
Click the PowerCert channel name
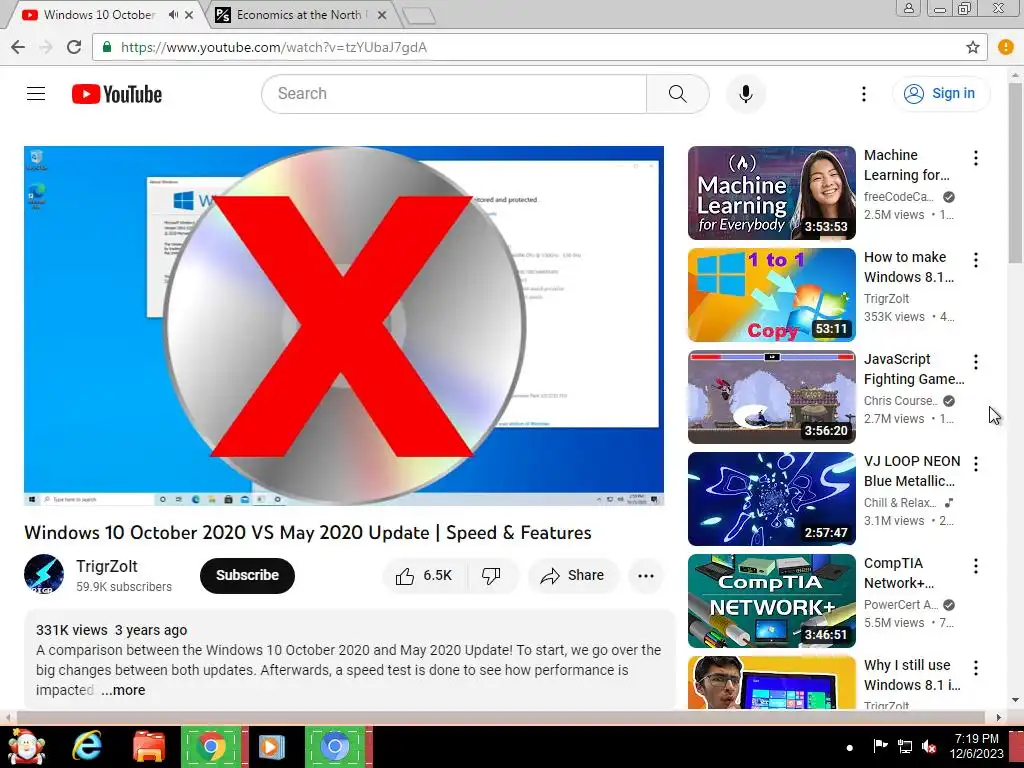click(901, 605)
